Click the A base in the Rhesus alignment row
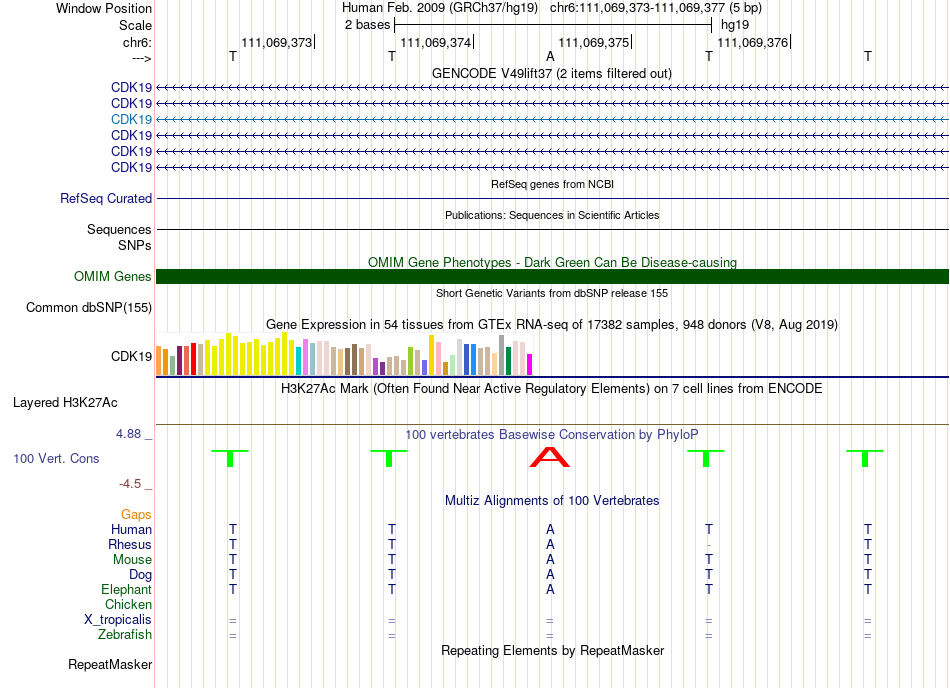This screenshot has width=950, height=688. point(550,544)
